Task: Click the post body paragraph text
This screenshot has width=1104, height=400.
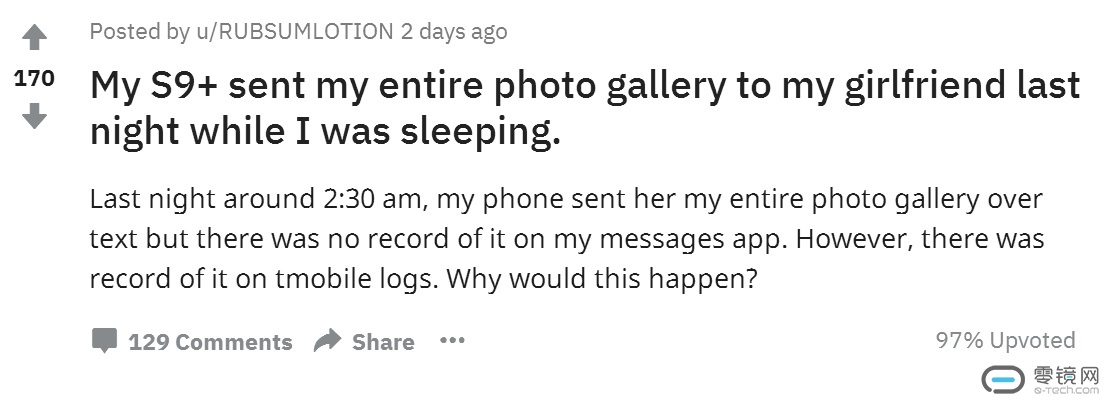Action: (x=566, y=238)
